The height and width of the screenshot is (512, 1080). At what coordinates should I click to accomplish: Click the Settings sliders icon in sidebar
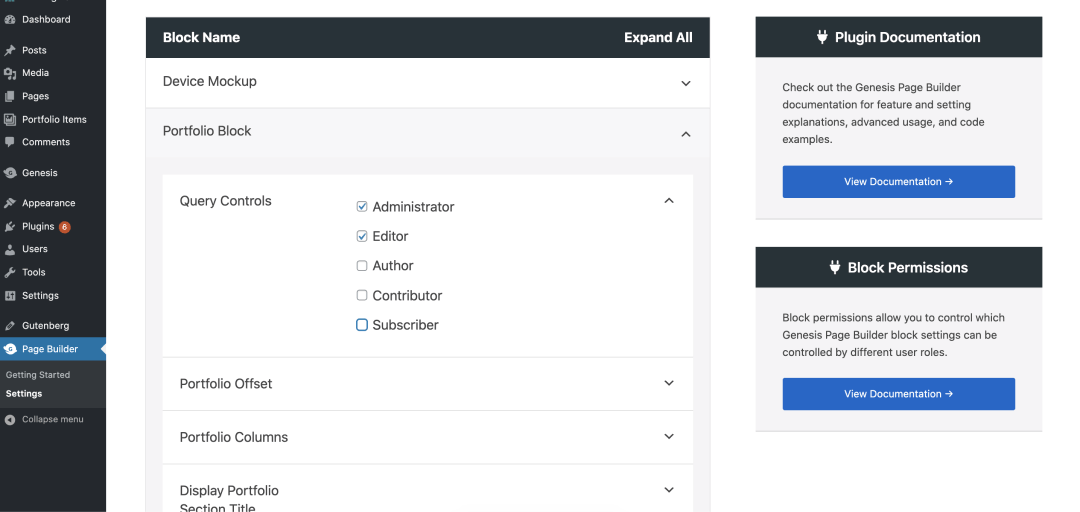tap(10, 296)
